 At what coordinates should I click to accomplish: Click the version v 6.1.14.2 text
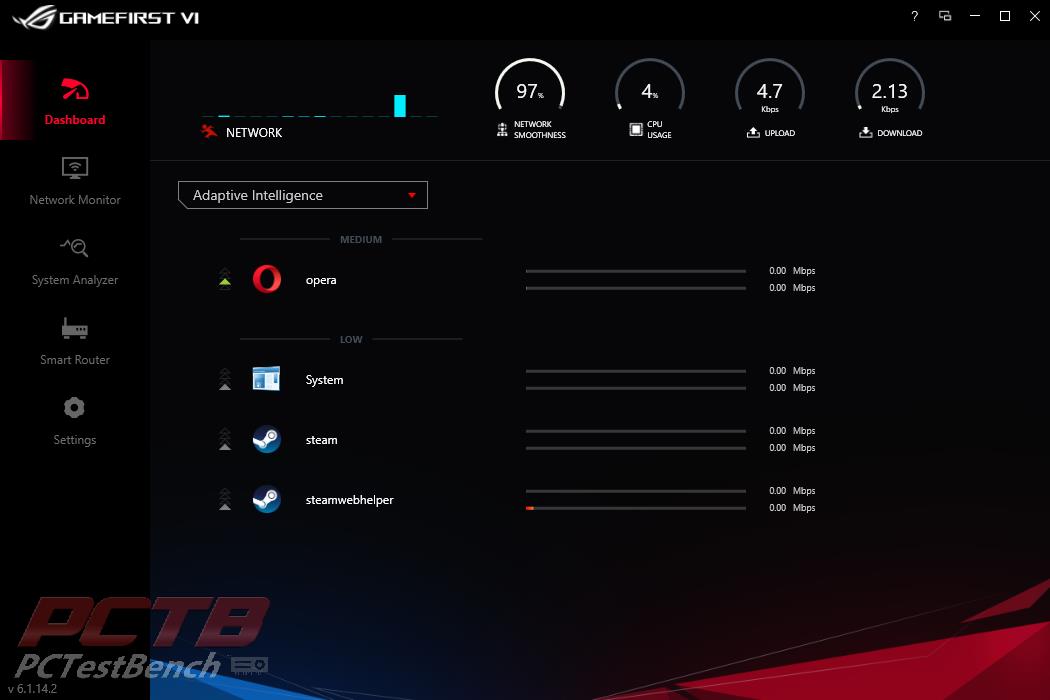pos(33,689)
